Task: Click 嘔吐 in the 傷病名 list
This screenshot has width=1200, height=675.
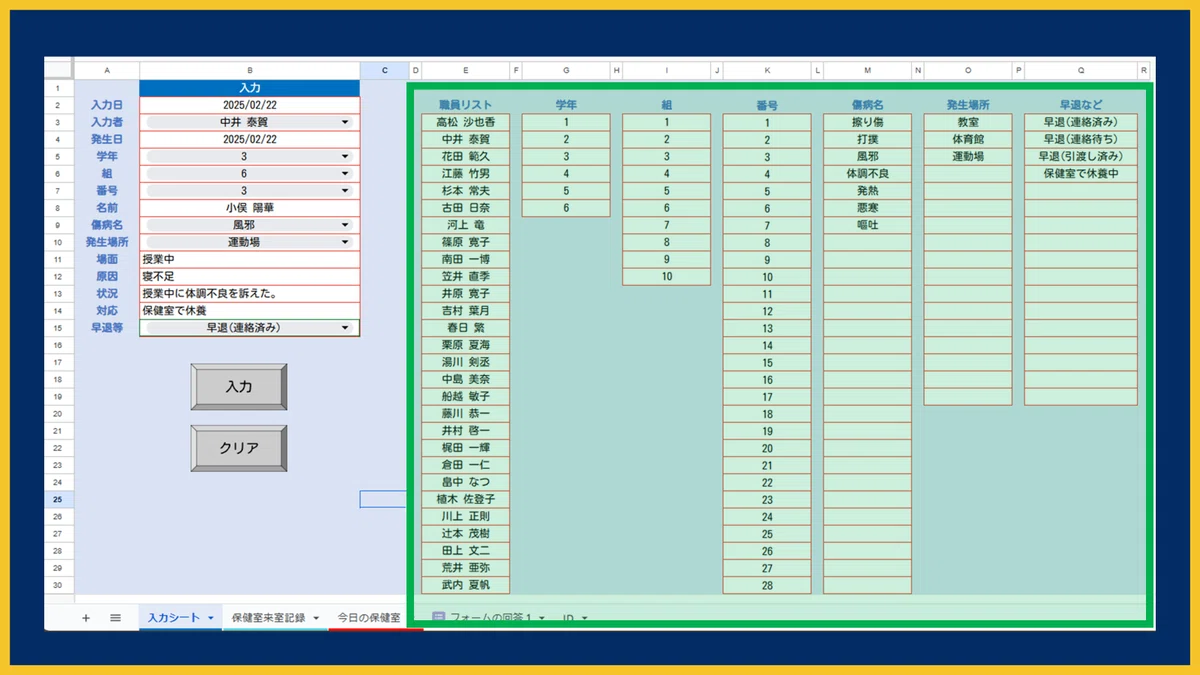Action: [867, 225]
